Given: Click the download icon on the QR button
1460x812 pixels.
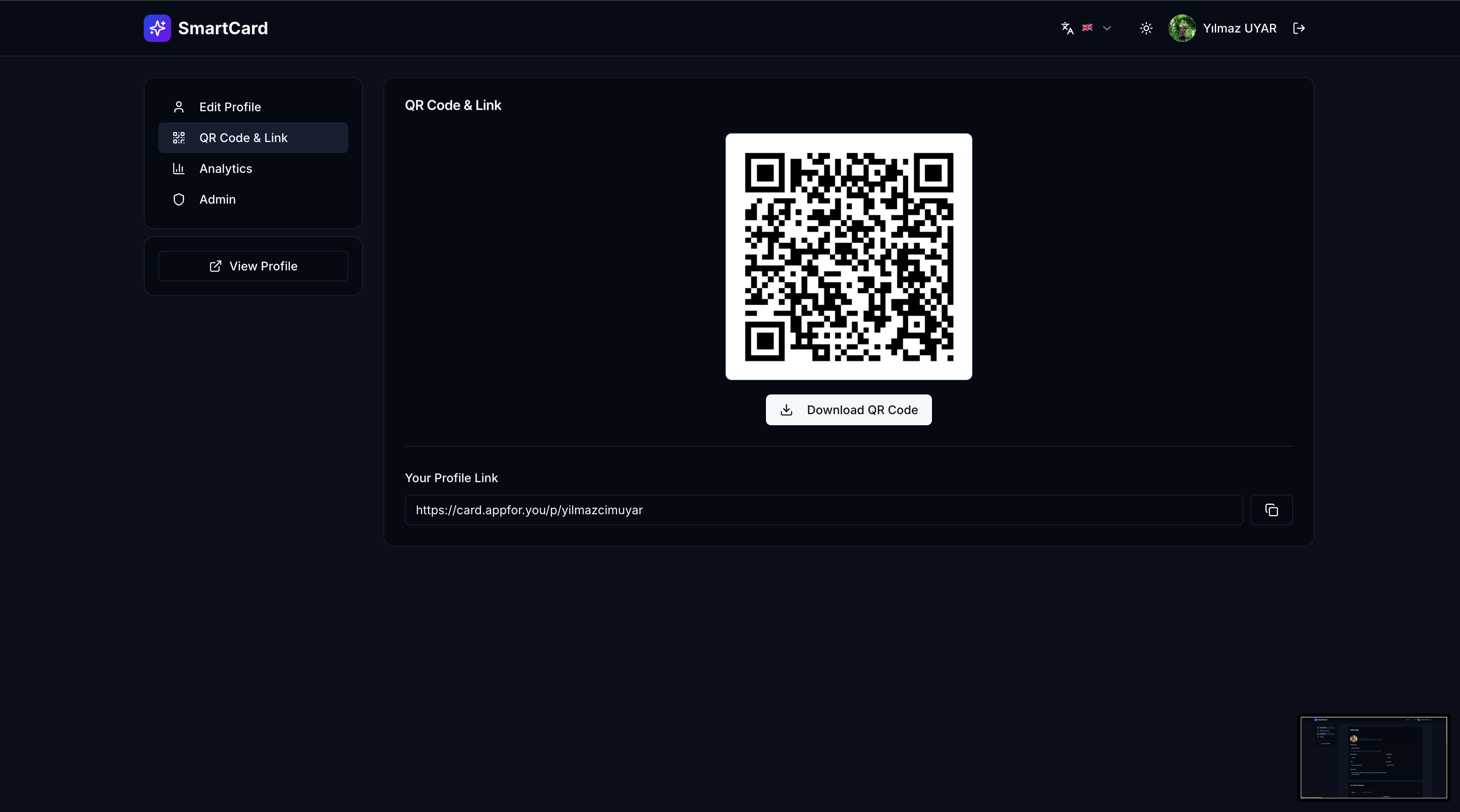Looking at the screenshot, I should click(x=786, y=410).
